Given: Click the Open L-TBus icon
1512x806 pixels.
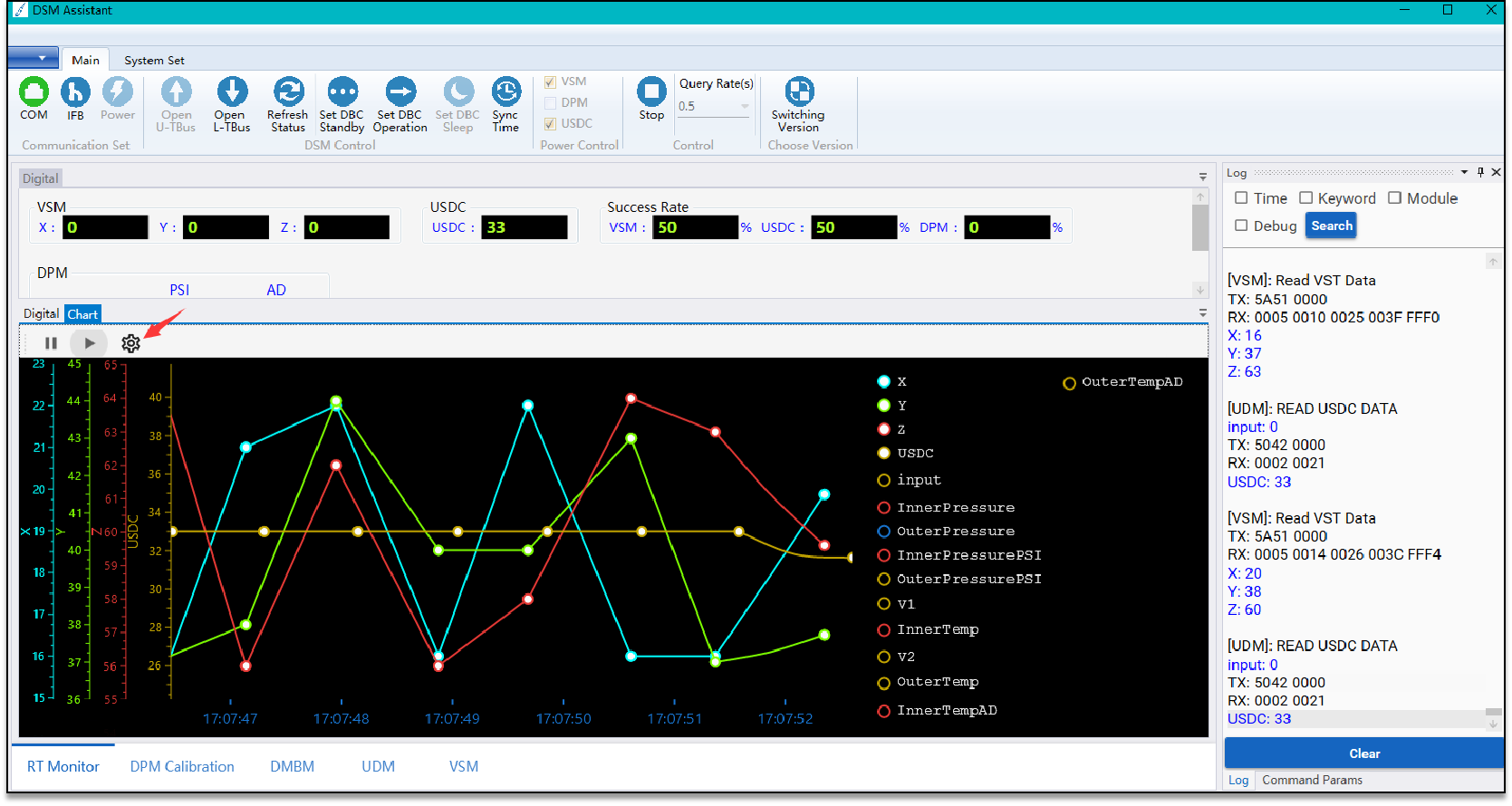Looking at the screenshot, I should (232, 91).
